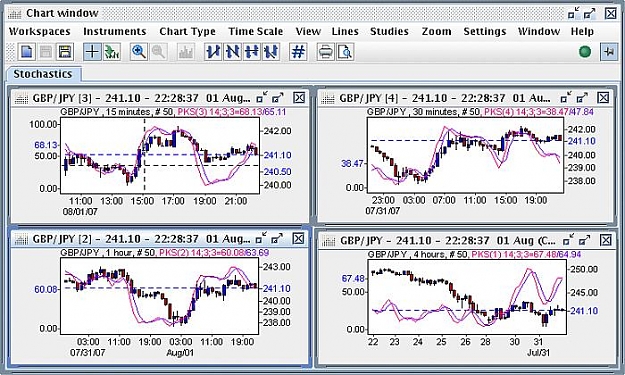Click the print preview icon
Screen dimensions: 625x375
coord(345,52)
